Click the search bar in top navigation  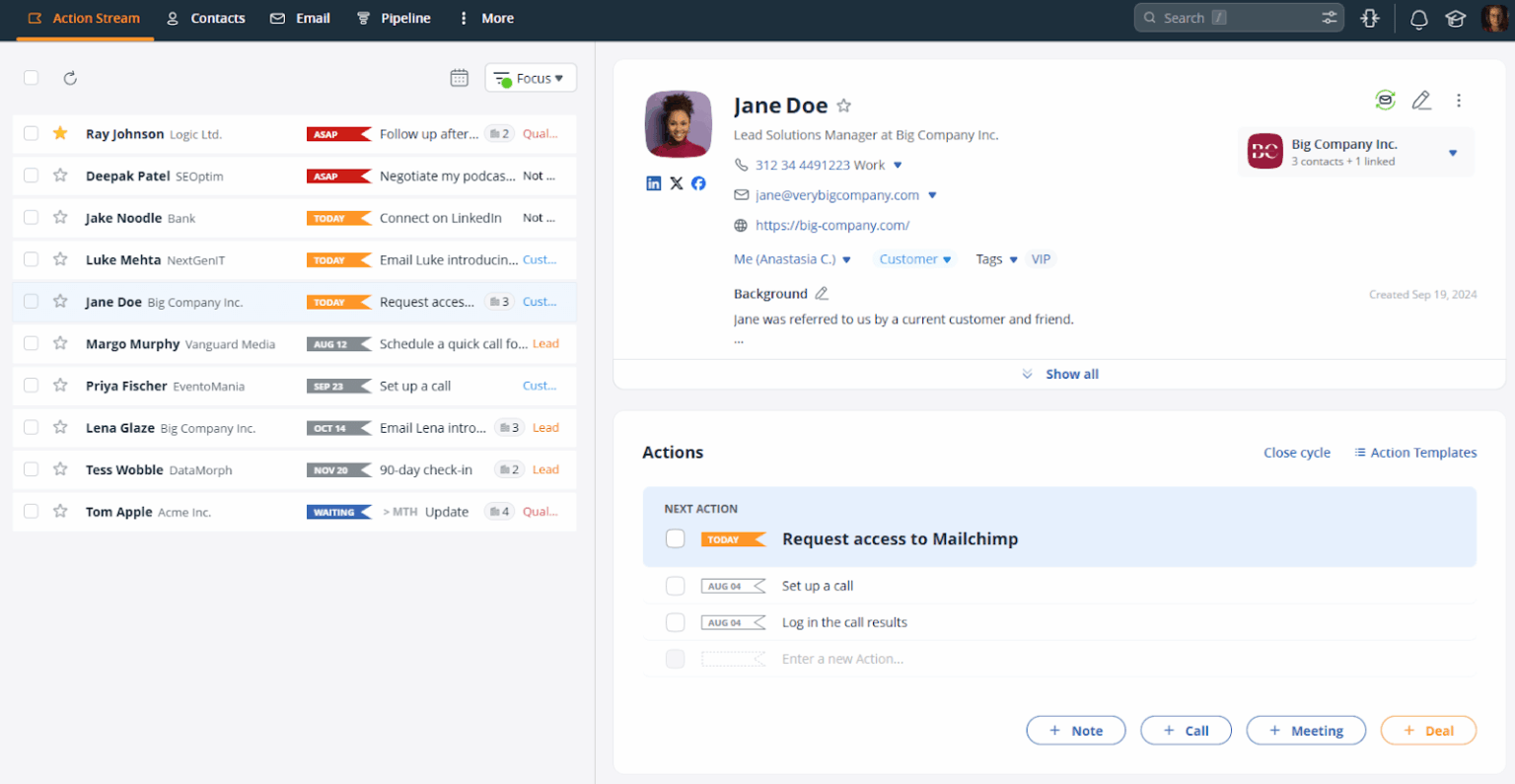[x=1223, y=17]
